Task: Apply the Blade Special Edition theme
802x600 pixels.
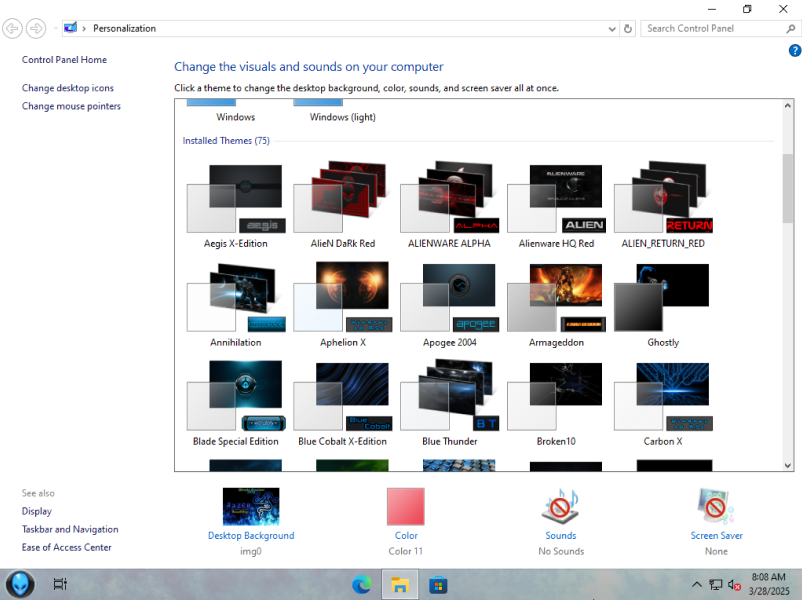Action: 236,403
